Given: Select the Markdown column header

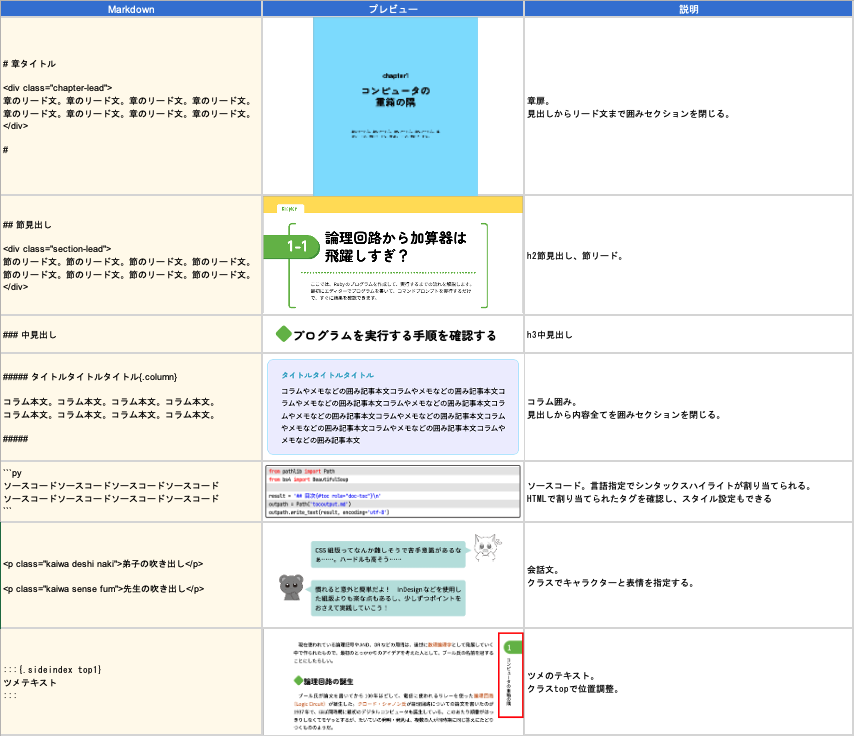Looking at the screenshot, I should (130, 9).
